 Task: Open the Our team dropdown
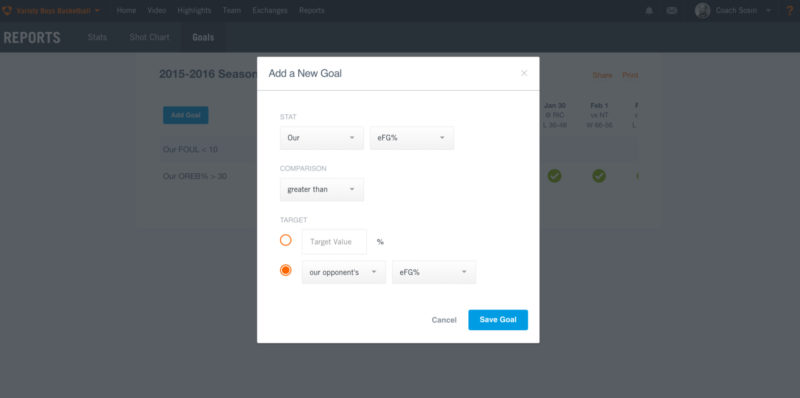[322, 138]
